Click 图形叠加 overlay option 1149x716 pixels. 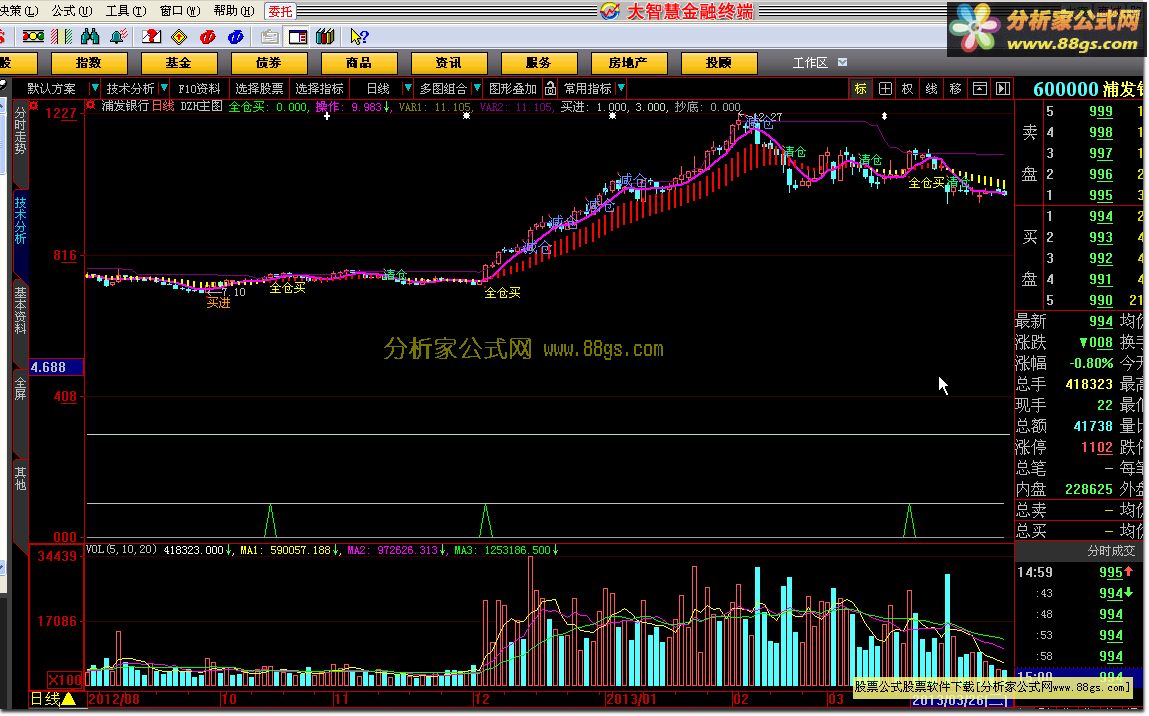pyautogui.click(x=513, y=89)
